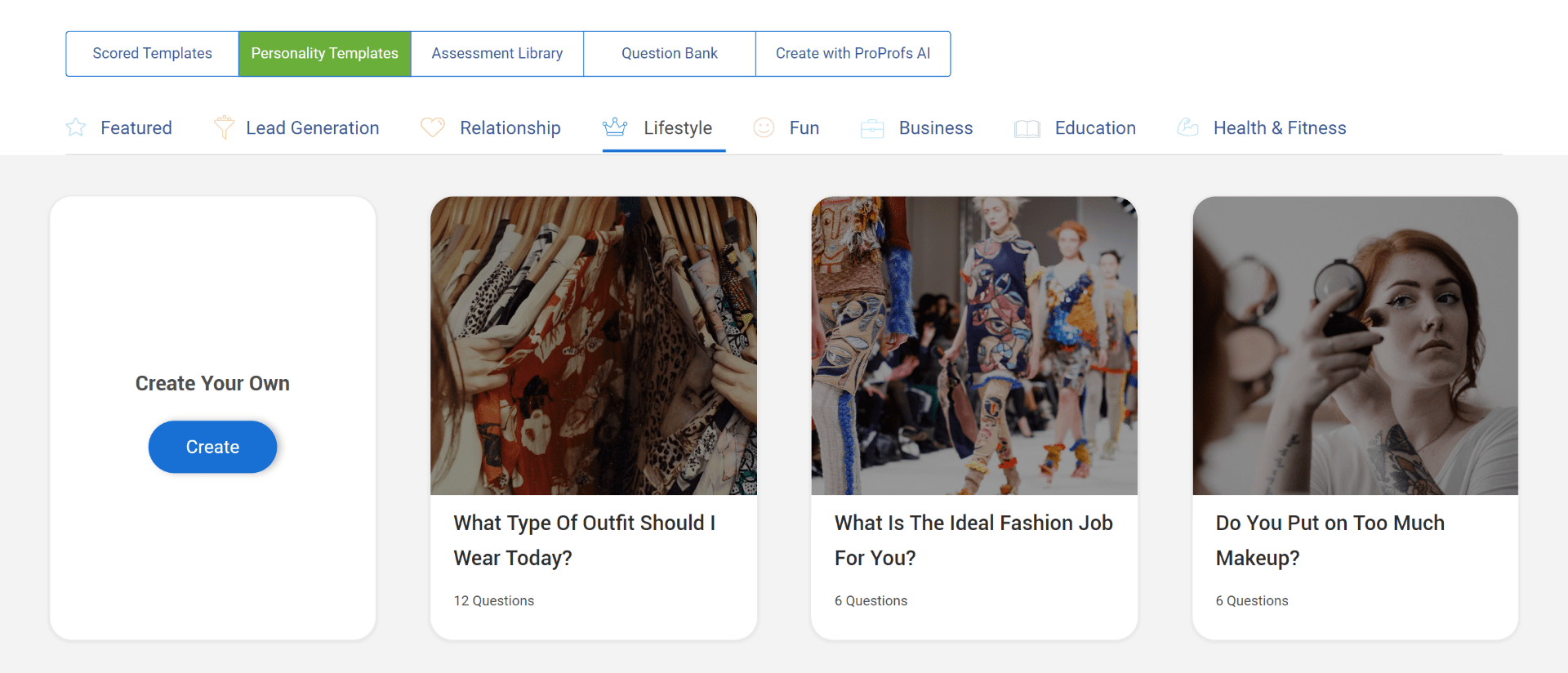The image size is (1568, 673).
Task: Select the Personality Templates tab
Action: 324,54
